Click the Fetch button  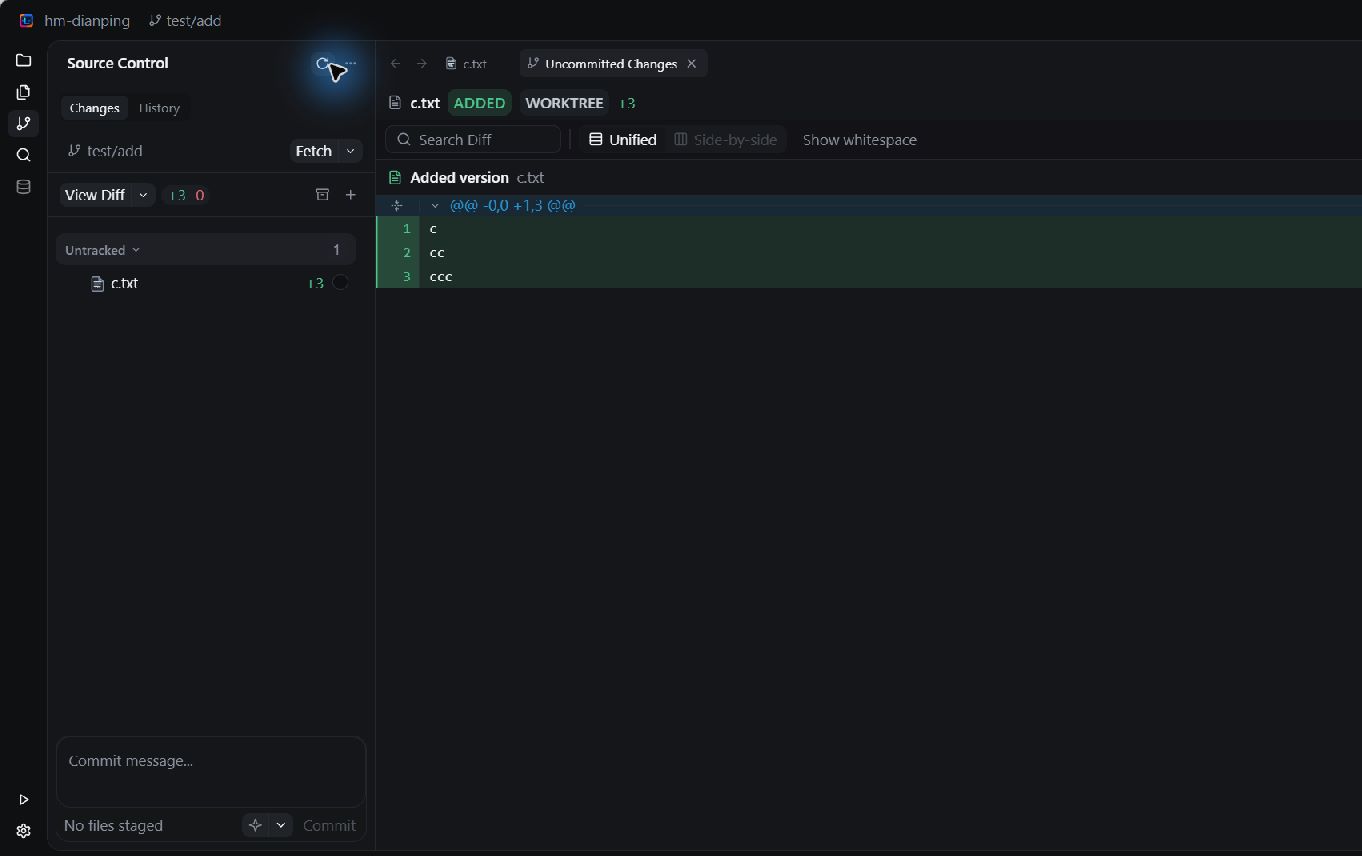tap(314, 151)
